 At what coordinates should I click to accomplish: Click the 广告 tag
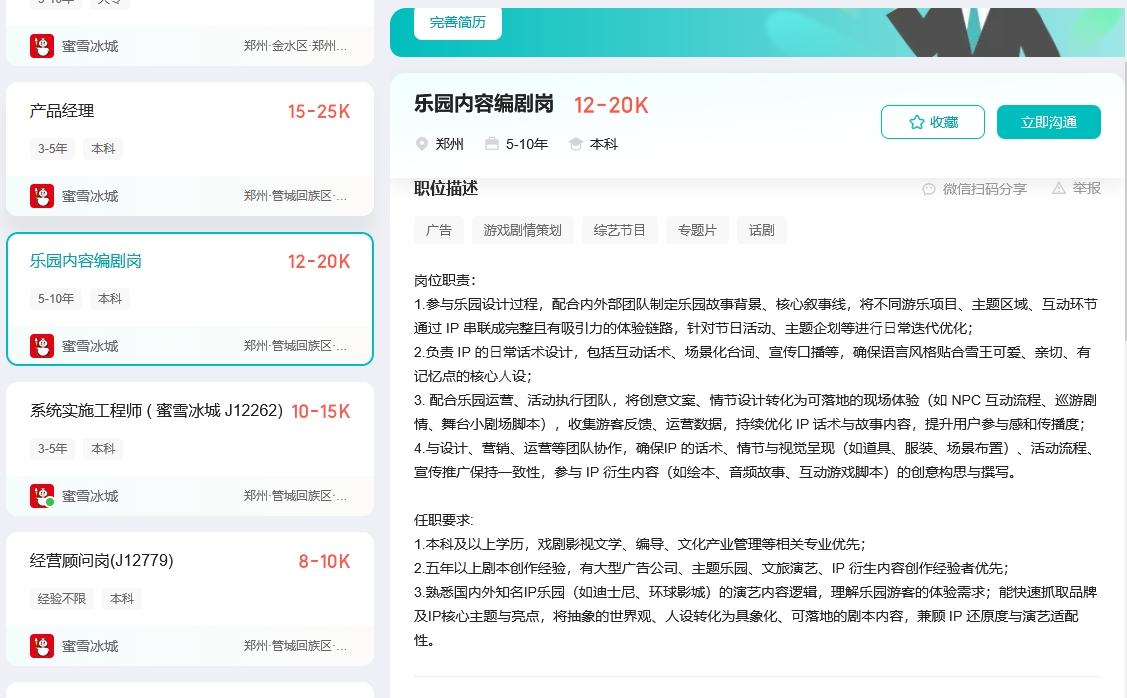(x=438, y=230)
